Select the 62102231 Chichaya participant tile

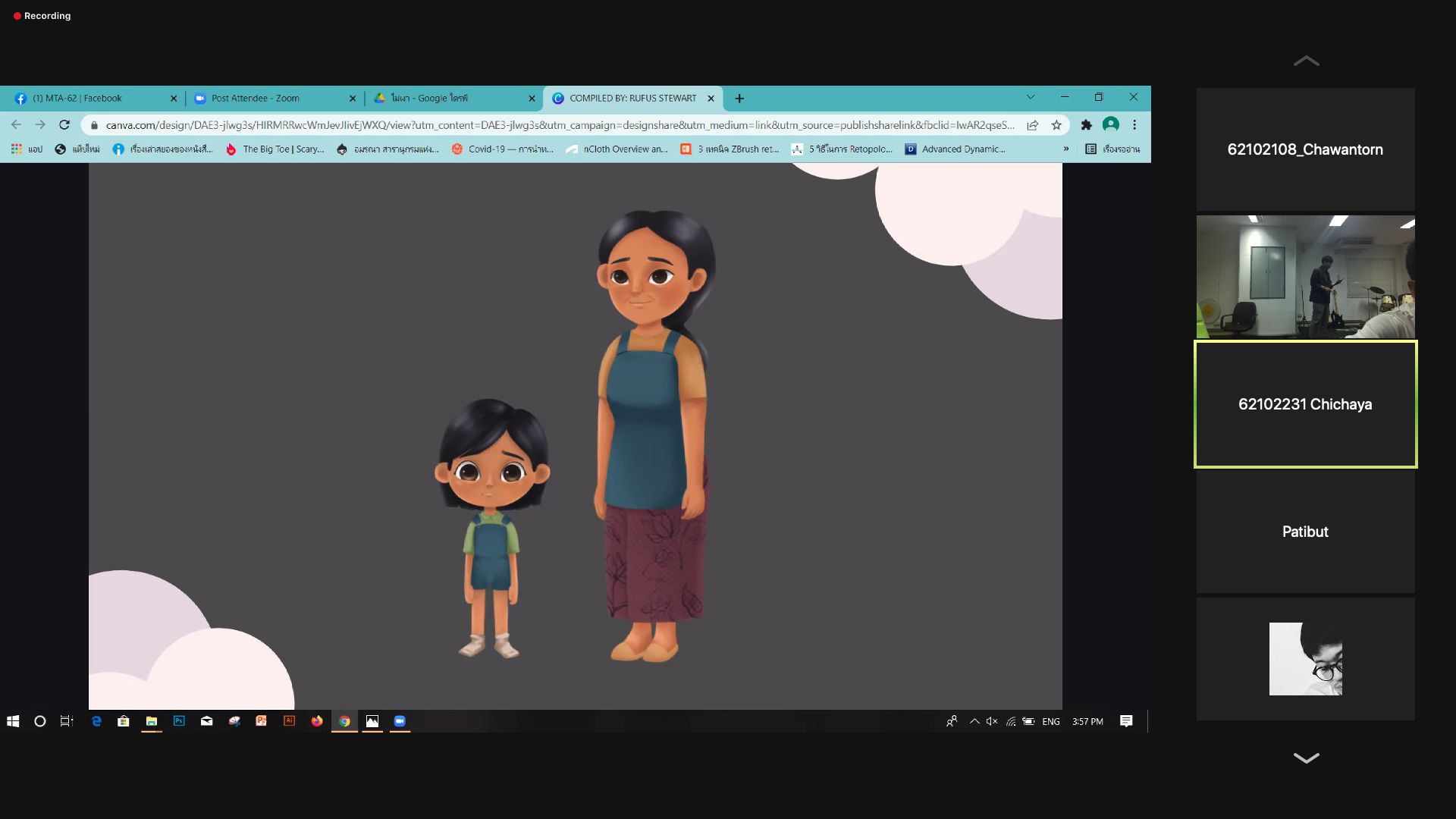1305,404
